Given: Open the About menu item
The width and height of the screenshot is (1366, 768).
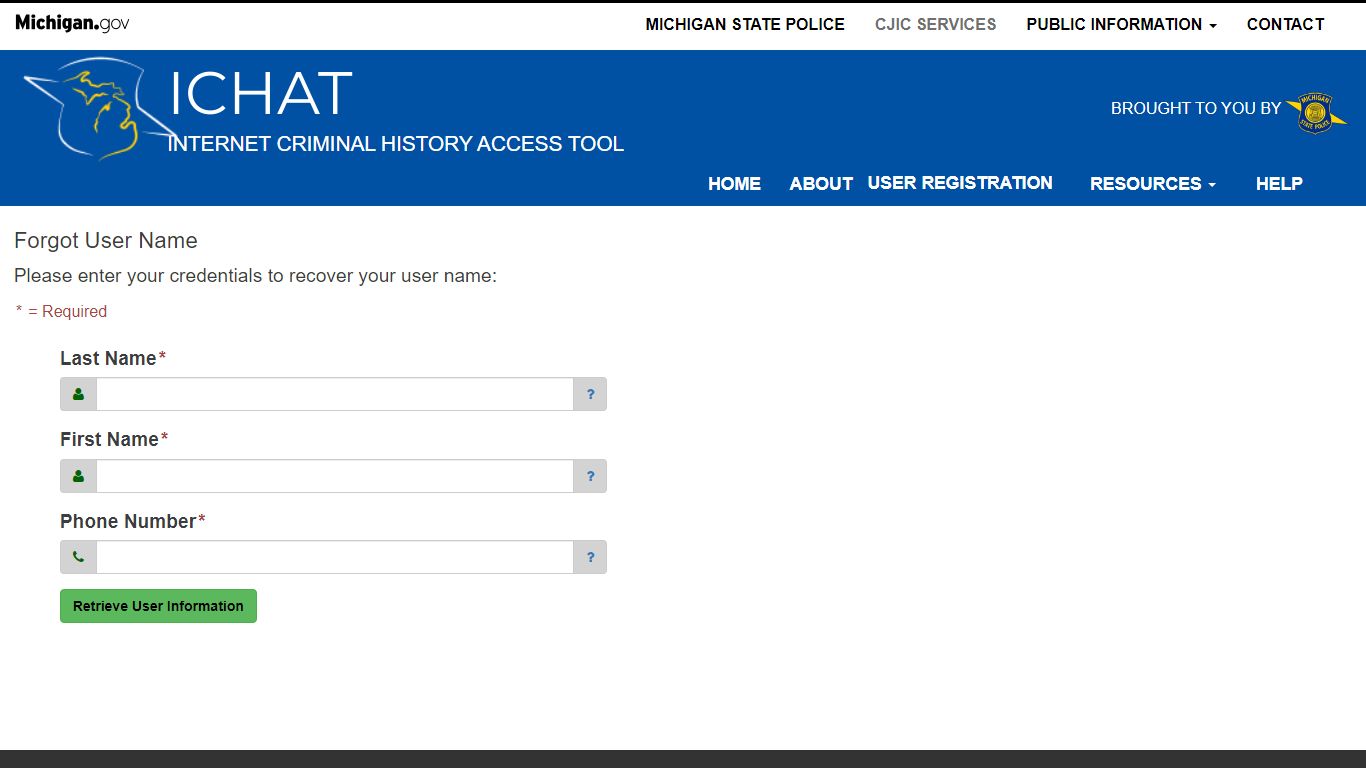Looking at the screenshot, I should coord(821,184).
